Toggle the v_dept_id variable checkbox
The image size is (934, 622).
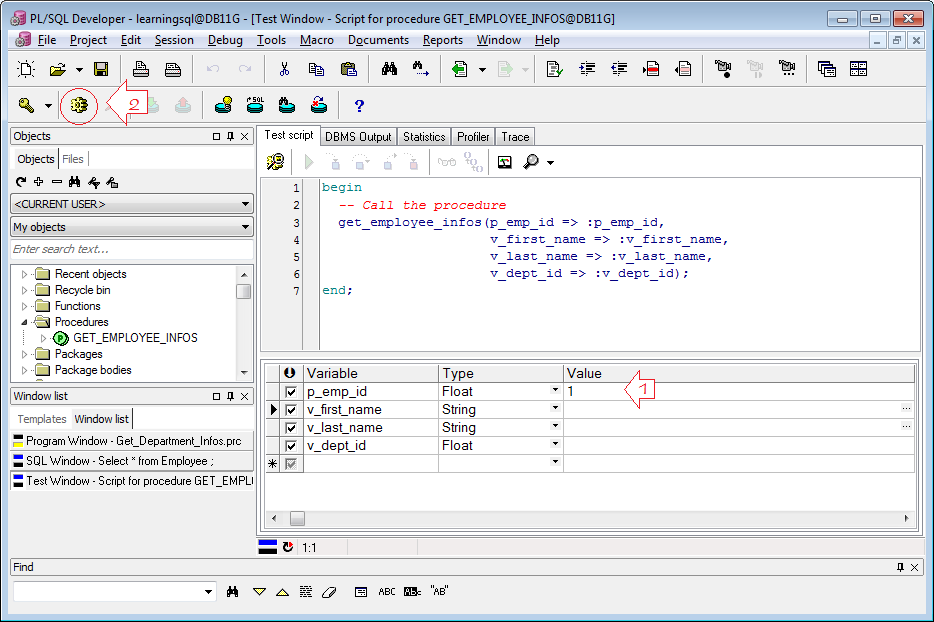click(x=291, y=446)
